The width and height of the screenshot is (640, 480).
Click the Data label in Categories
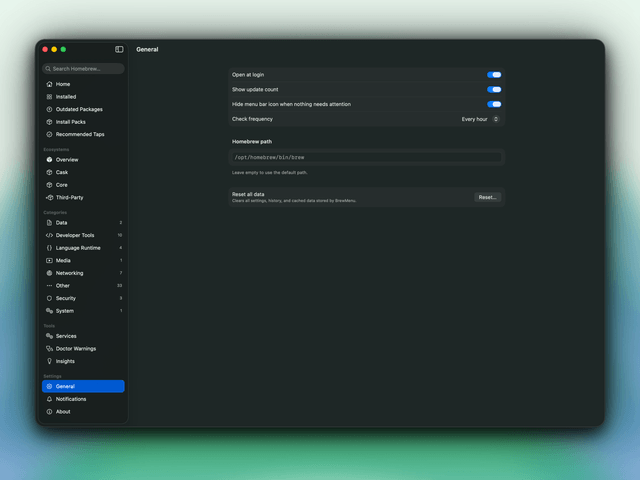(x=62, y=223)
